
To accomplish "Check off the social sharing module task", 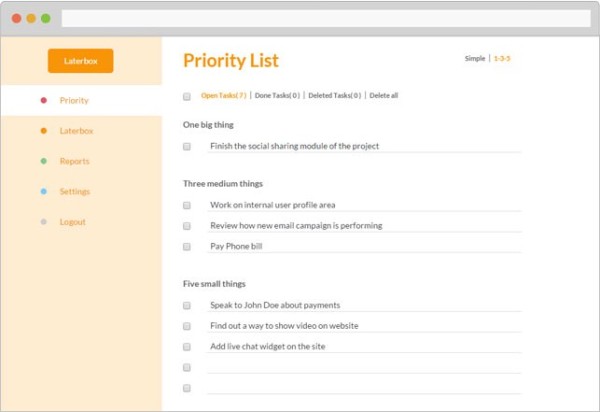I will 187,146.
